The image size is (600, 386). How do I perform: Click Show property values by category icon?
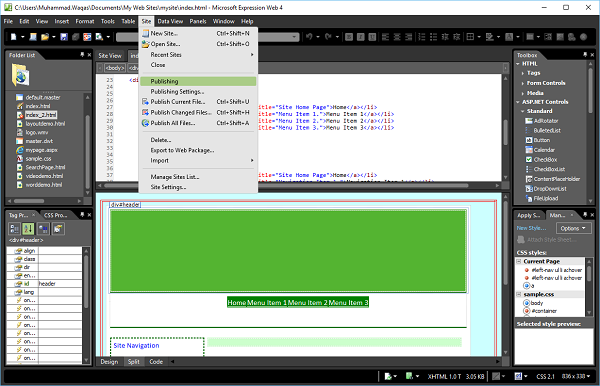[14, 229]
